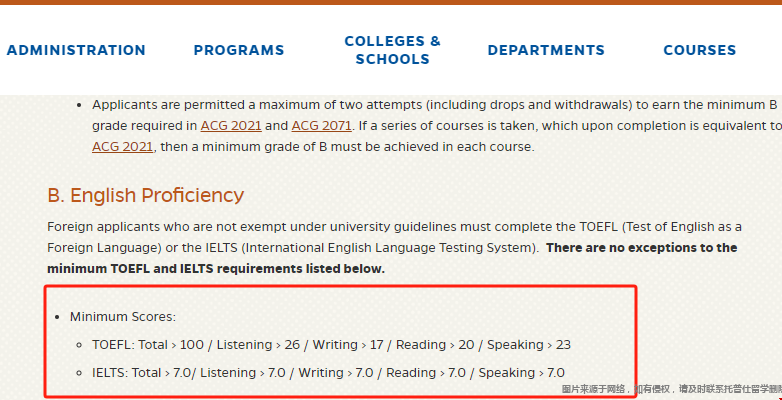This screenshot has width=782, height=400.
Task: Click the B. English Proficiency heading
Action: tap(146, 196)
